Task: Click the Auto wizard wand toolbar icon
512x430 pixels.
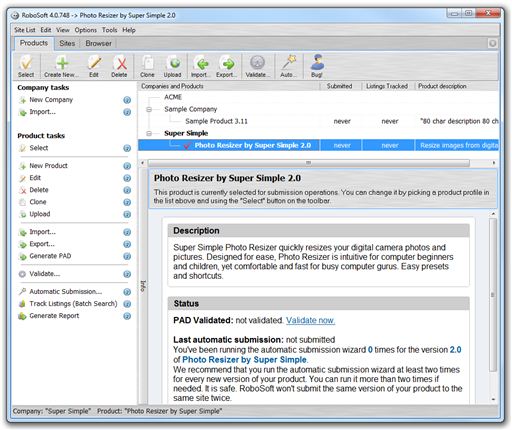Action: (288, 66)
